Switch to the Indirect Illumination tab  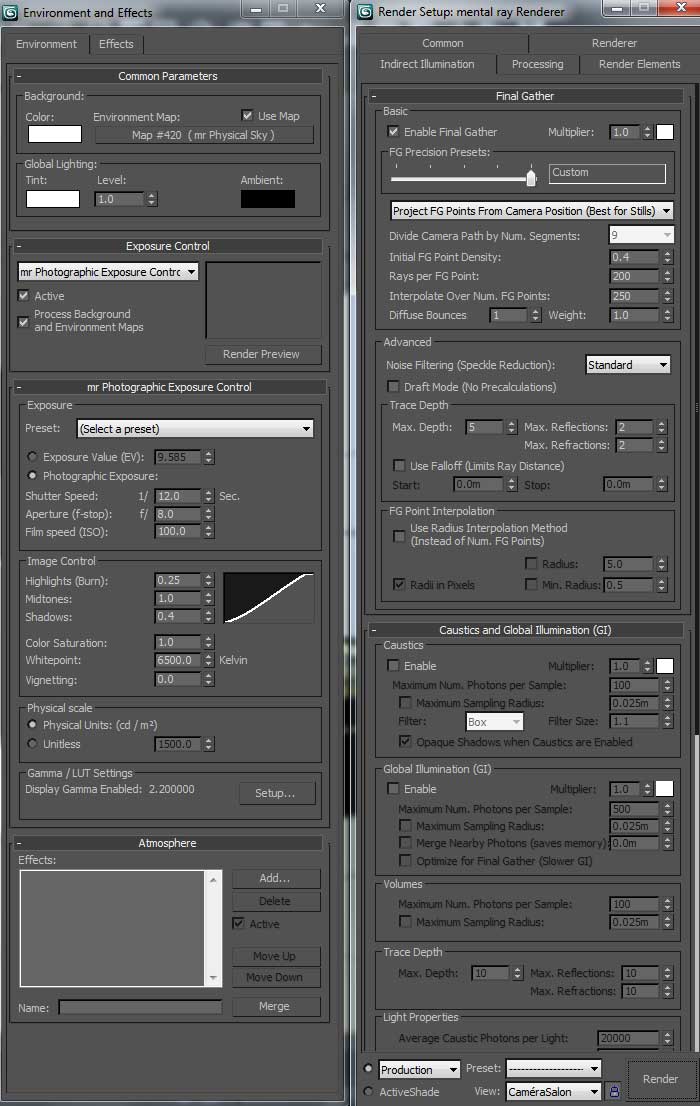[427, 64]
